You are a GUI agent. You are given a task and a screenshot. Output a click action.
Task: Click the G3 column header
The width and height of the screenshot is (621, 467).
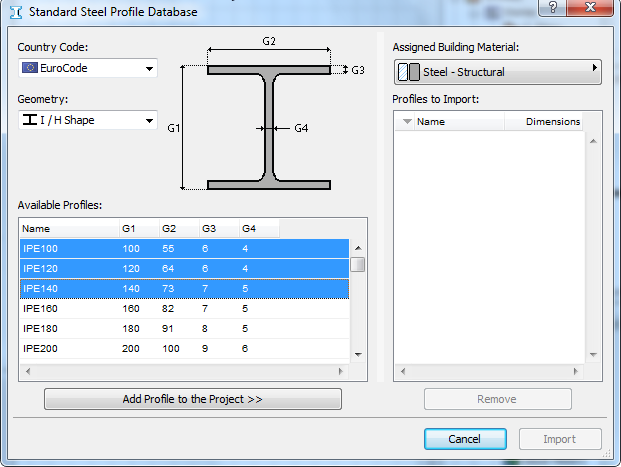pyautogui.click(x=219, y=229)
